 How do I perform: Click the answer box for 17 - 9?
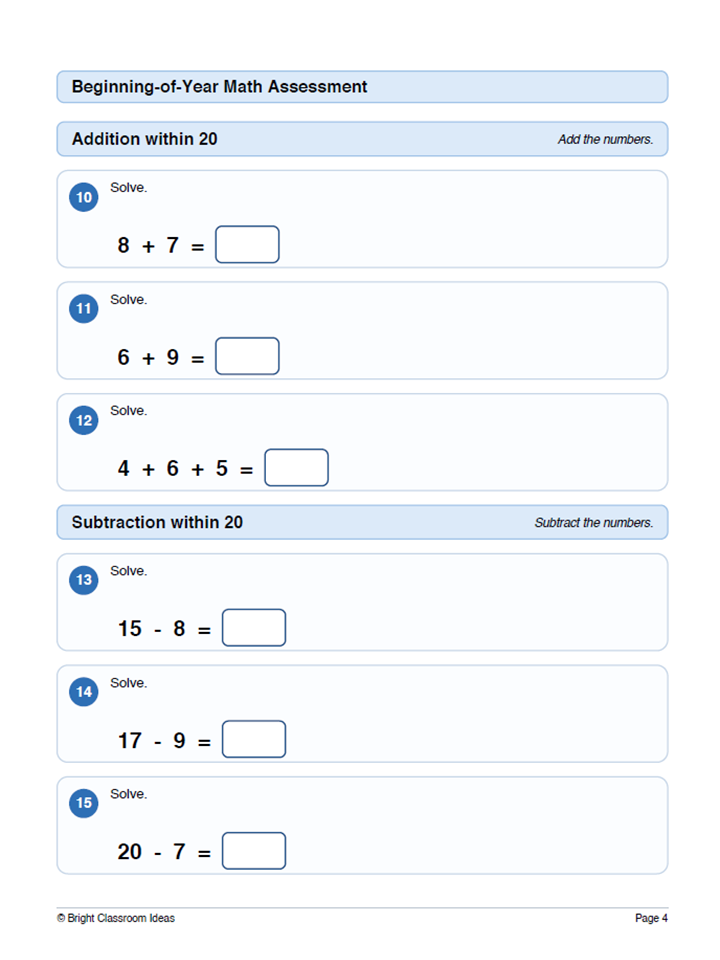pyautogui.click(x=254, y=739)
